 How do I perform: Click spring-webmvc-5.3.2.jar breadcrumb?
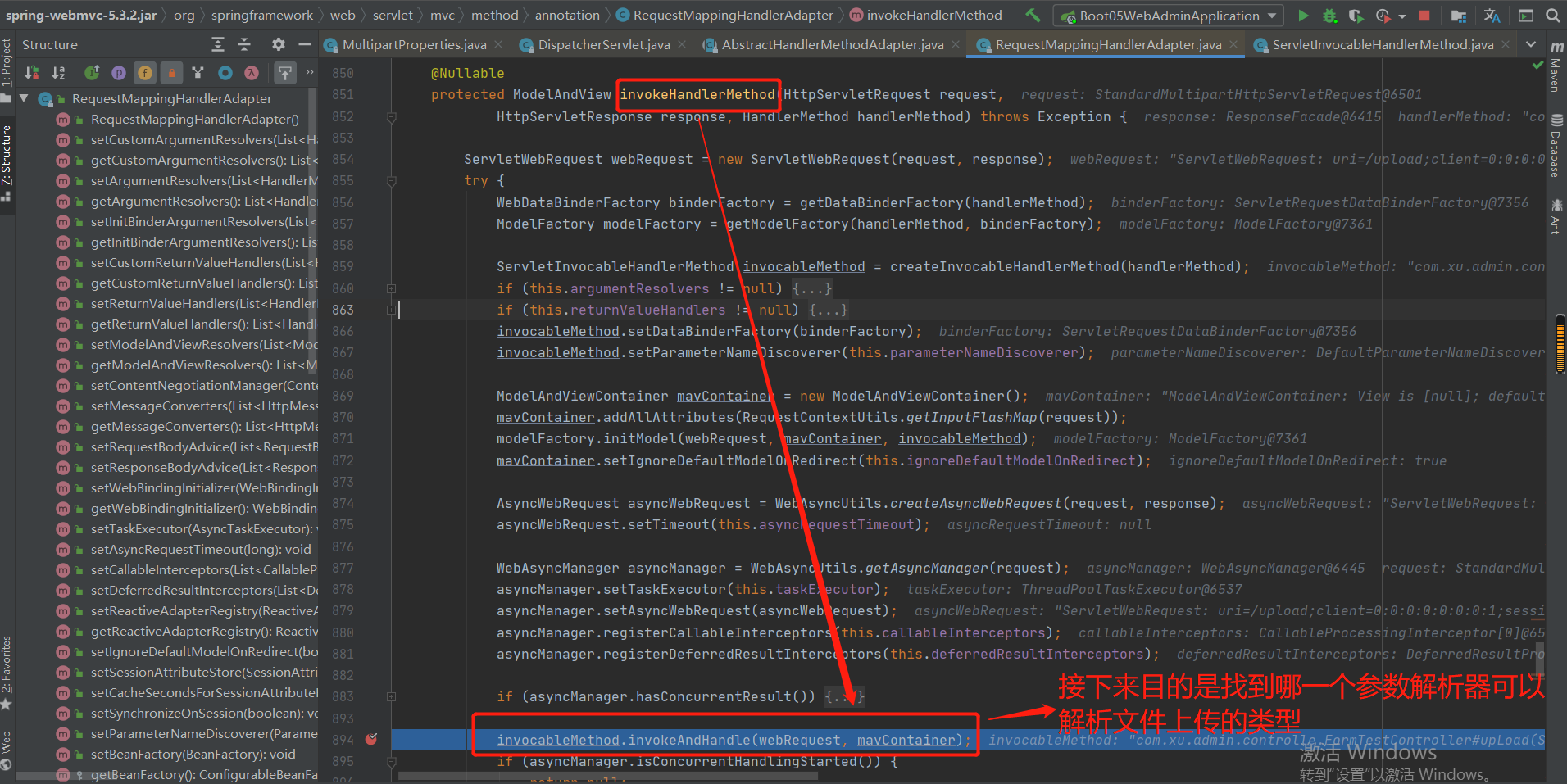(x=80, y=15)
